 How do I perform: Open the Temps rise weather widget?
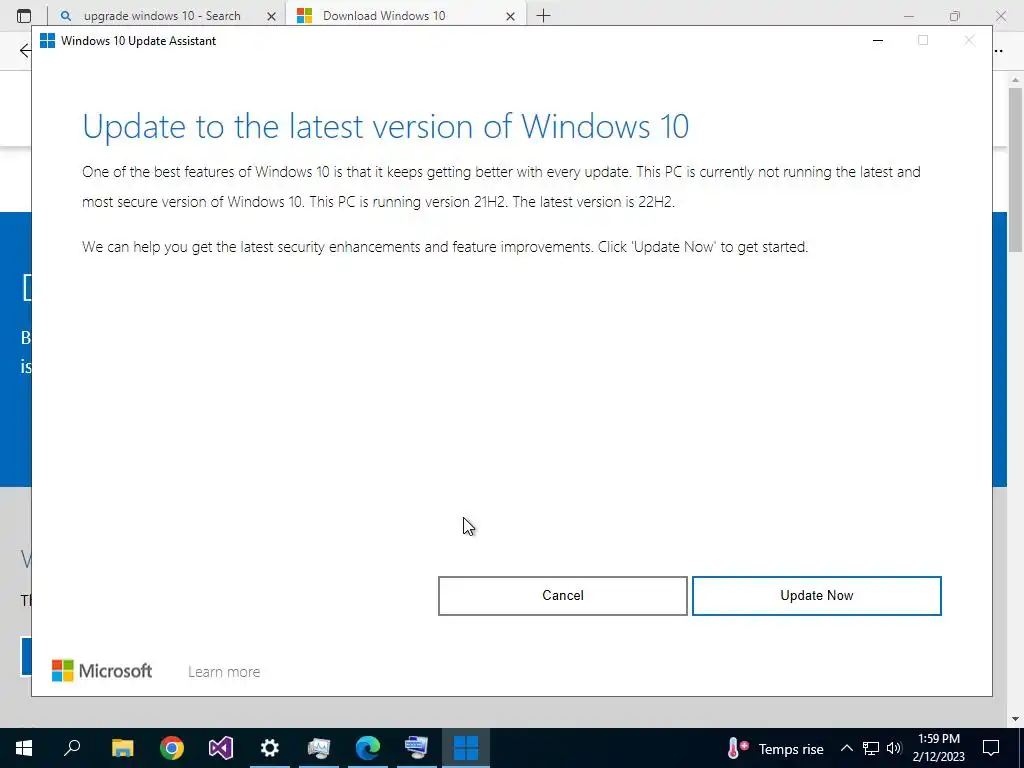(x=775, y=748)
